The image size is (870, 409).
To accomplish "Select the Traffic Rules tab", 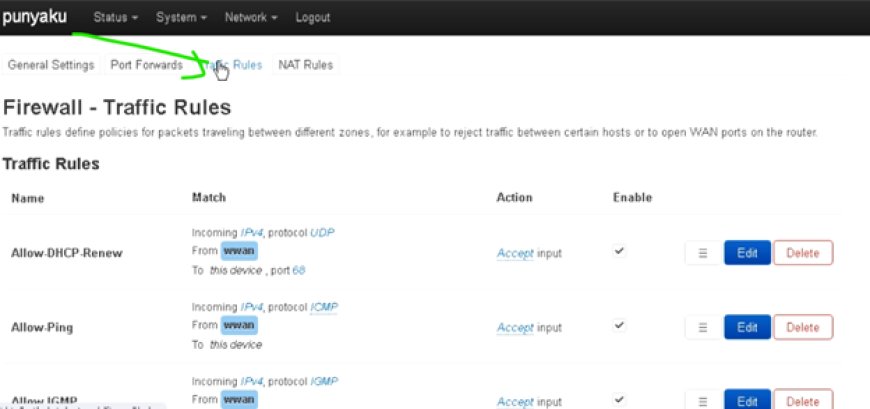I will point(233,65).
